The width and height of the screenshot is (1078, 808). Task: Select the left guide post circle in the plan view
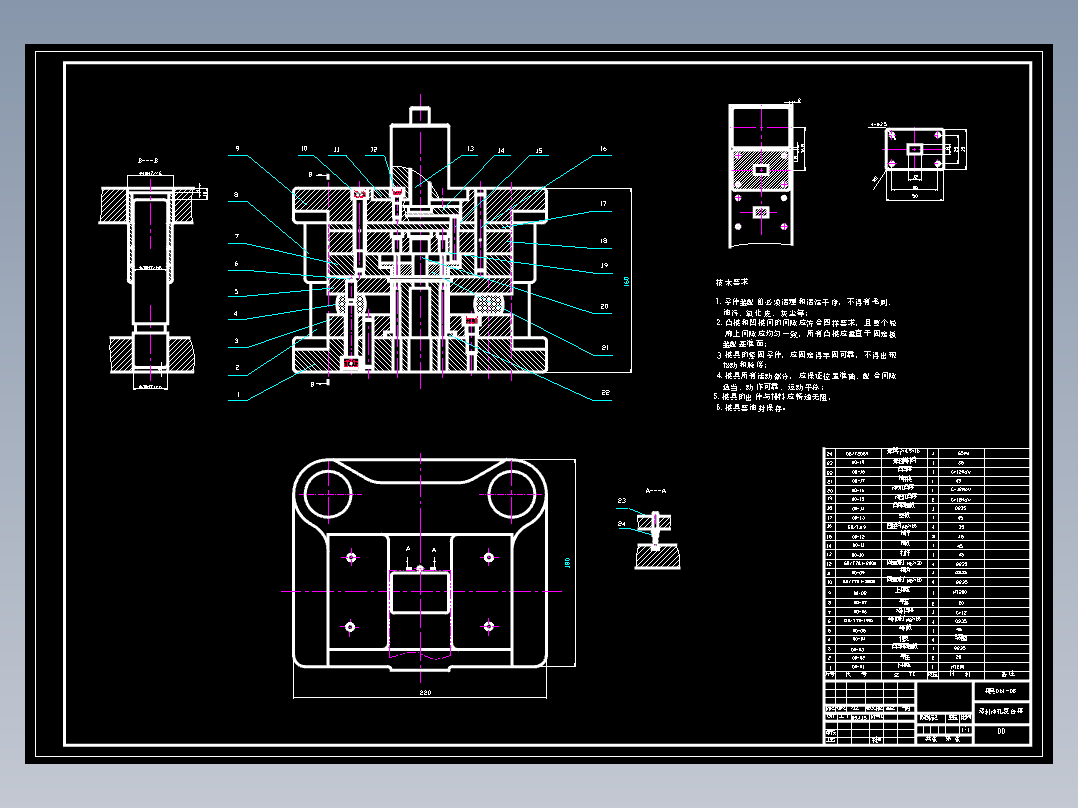click(x=329, y=494)
